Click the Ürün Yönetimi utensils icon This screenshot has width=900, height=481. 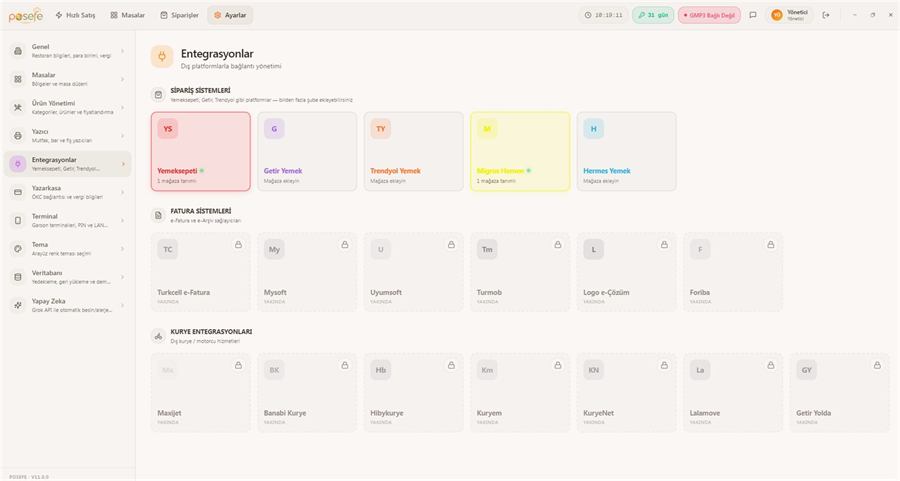pyautogui.click(x=18, y=107)
